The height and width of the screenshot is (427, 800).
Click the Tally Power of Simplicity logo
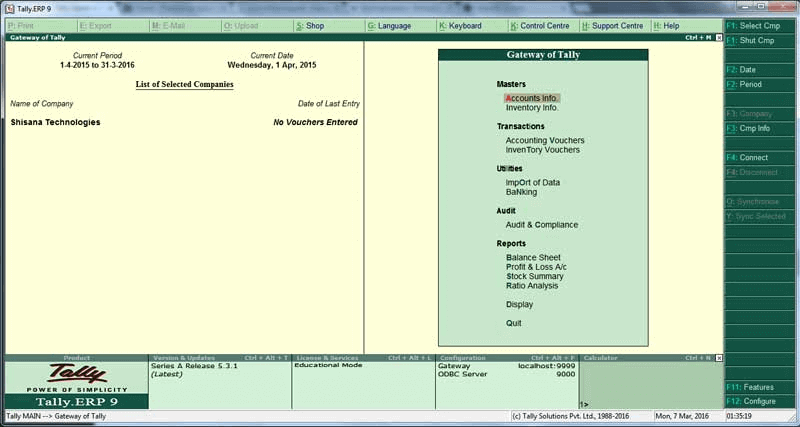coord(77,378)
